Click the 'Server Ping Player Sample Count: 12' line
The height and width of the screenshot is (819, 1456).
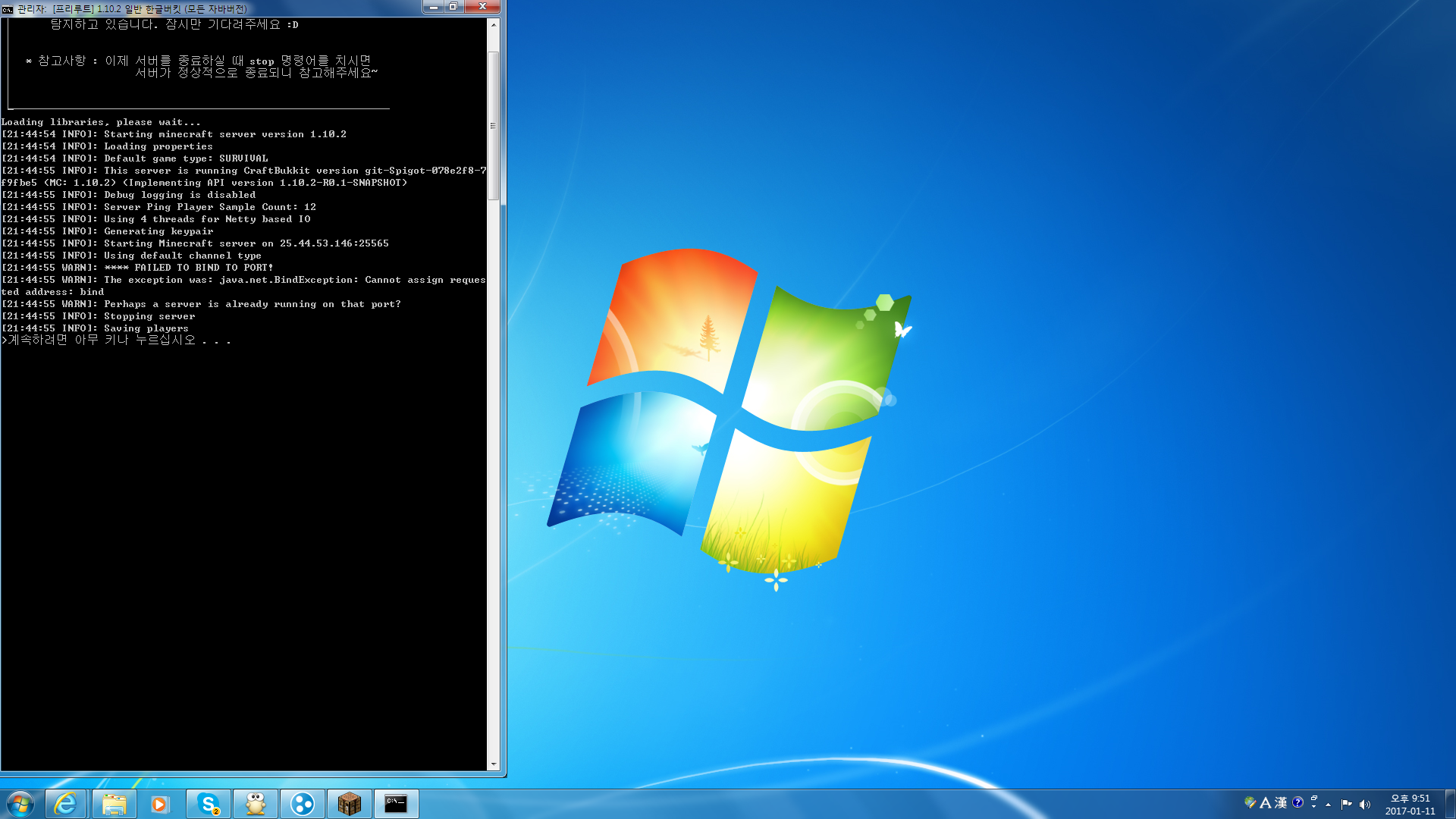point(159,207)
